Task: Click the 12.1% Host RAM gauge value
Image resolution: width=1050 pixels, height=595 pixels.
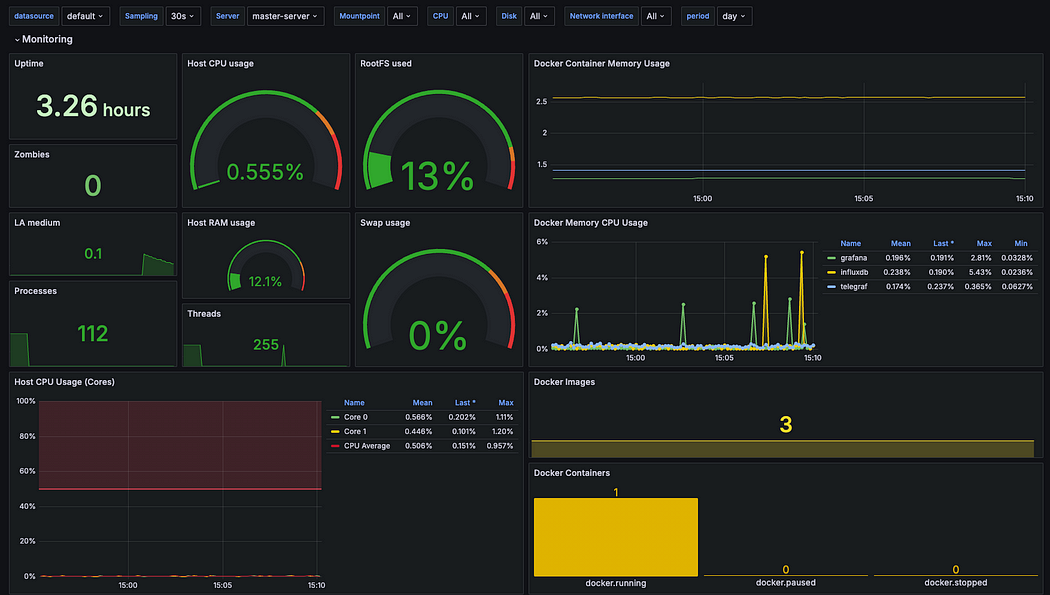Action: pyautogui.click(x=265, y=282)
